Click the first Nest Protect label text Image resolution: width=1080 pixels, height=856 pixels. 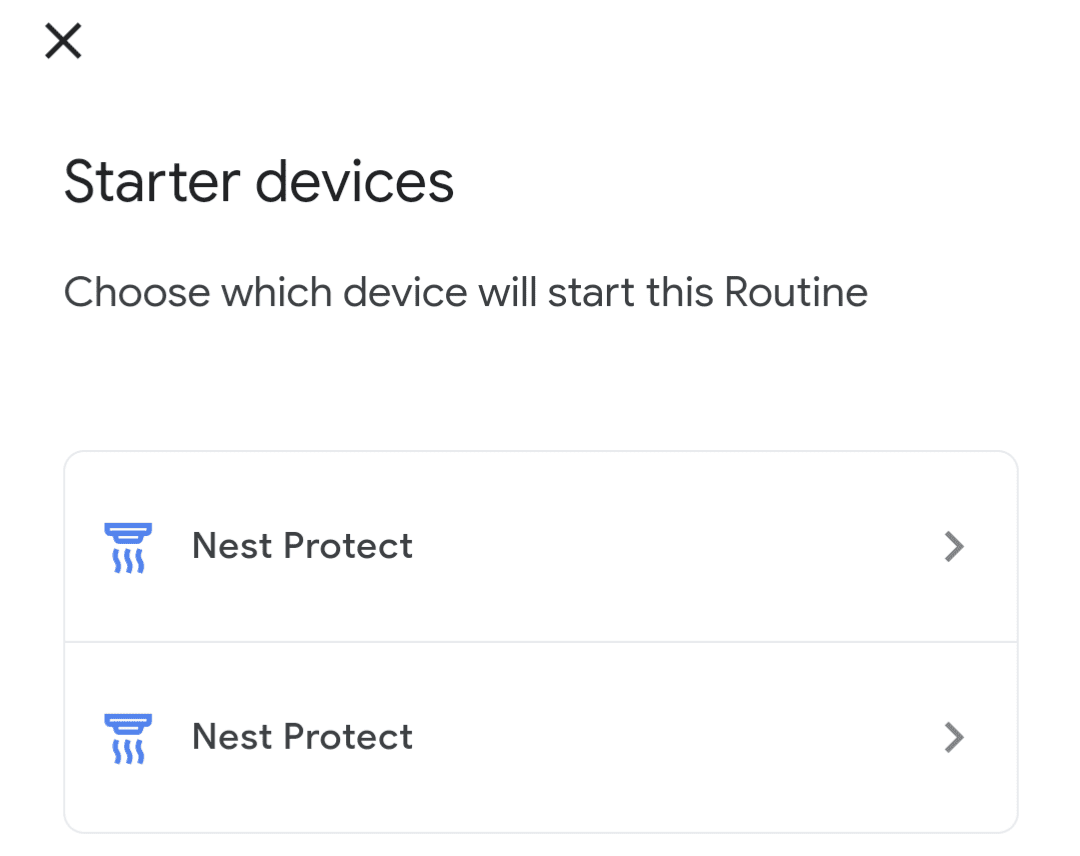(301, 546)
